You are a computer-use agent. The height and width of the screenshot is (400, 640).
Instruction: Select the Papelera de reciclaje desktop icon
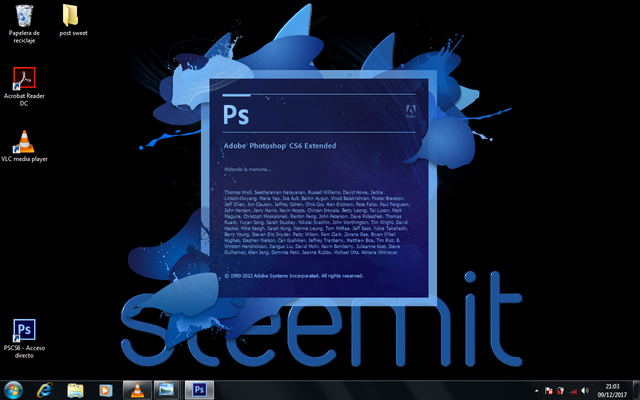point(24,24)
